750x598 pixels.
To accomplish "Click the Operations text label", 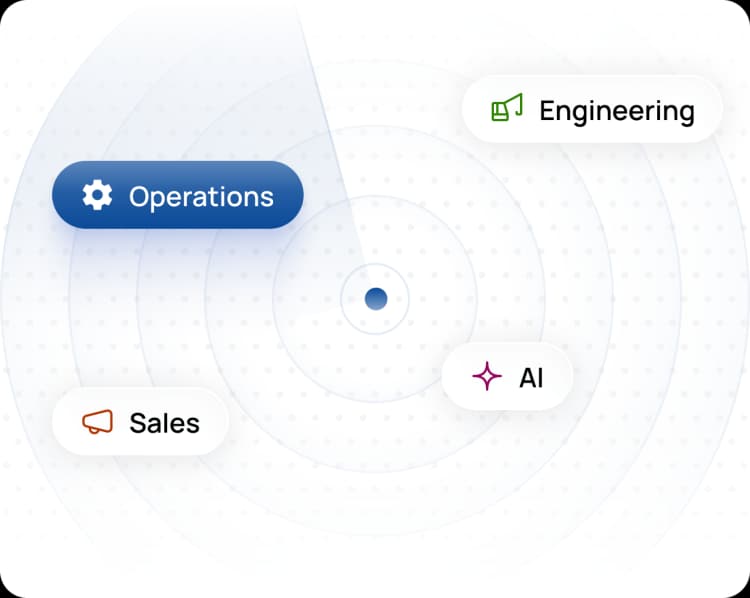I will (201, 197).
